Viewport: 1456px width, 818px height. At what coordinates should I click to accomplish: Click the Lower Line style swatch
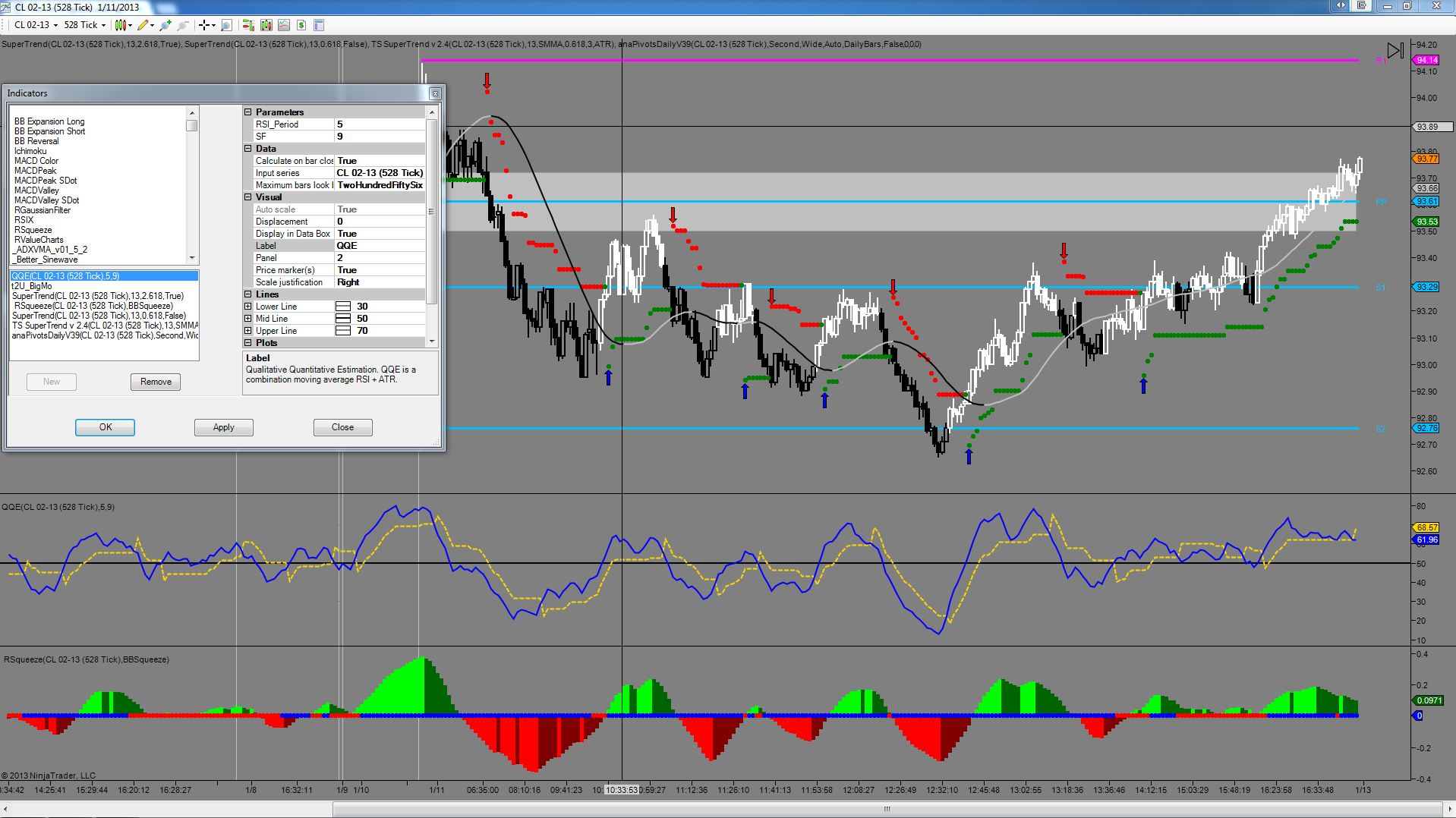coord(343,307)
